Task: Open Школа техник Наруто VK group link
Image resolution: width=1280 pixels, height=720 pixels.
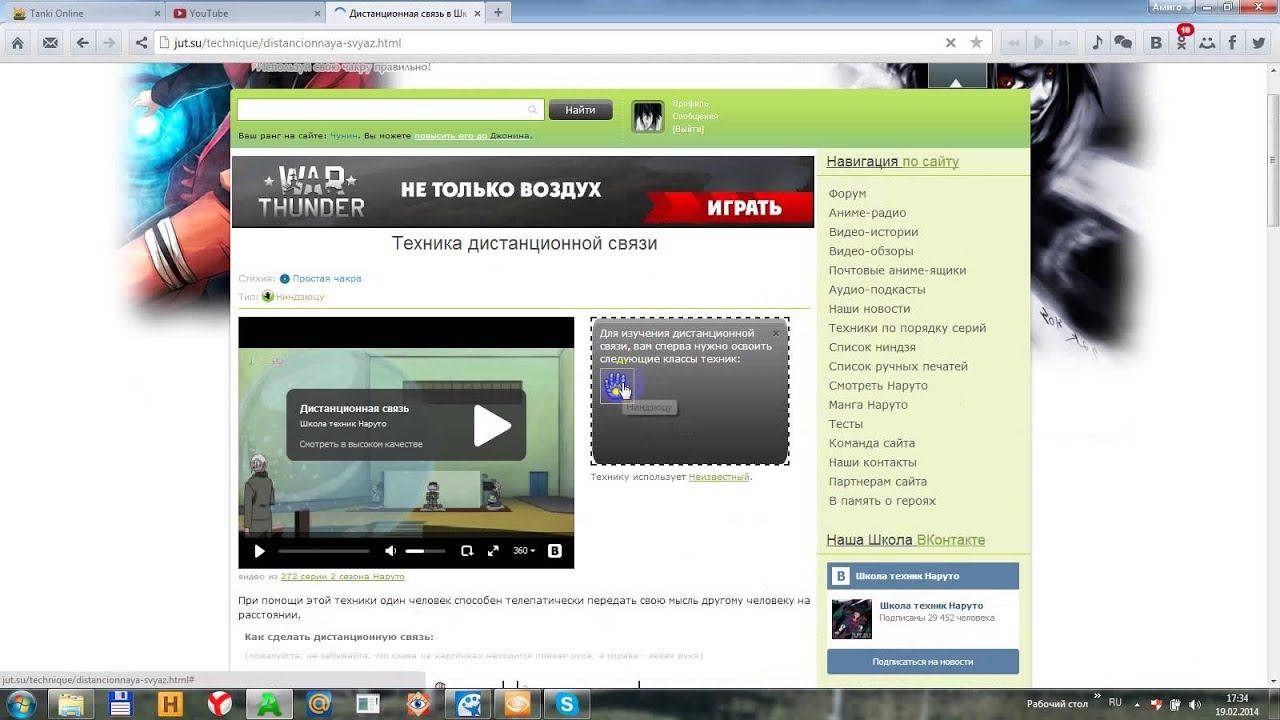Action: [931, 606]
